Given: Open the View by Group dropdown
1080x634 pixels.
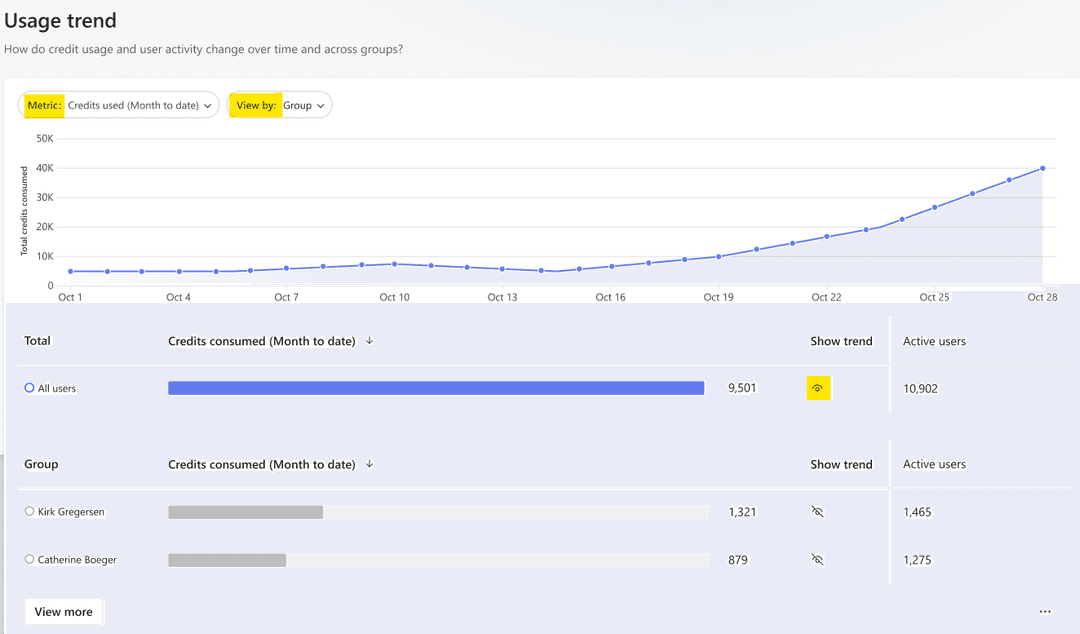Looking at the screenshot, I should tap(280, 105).
